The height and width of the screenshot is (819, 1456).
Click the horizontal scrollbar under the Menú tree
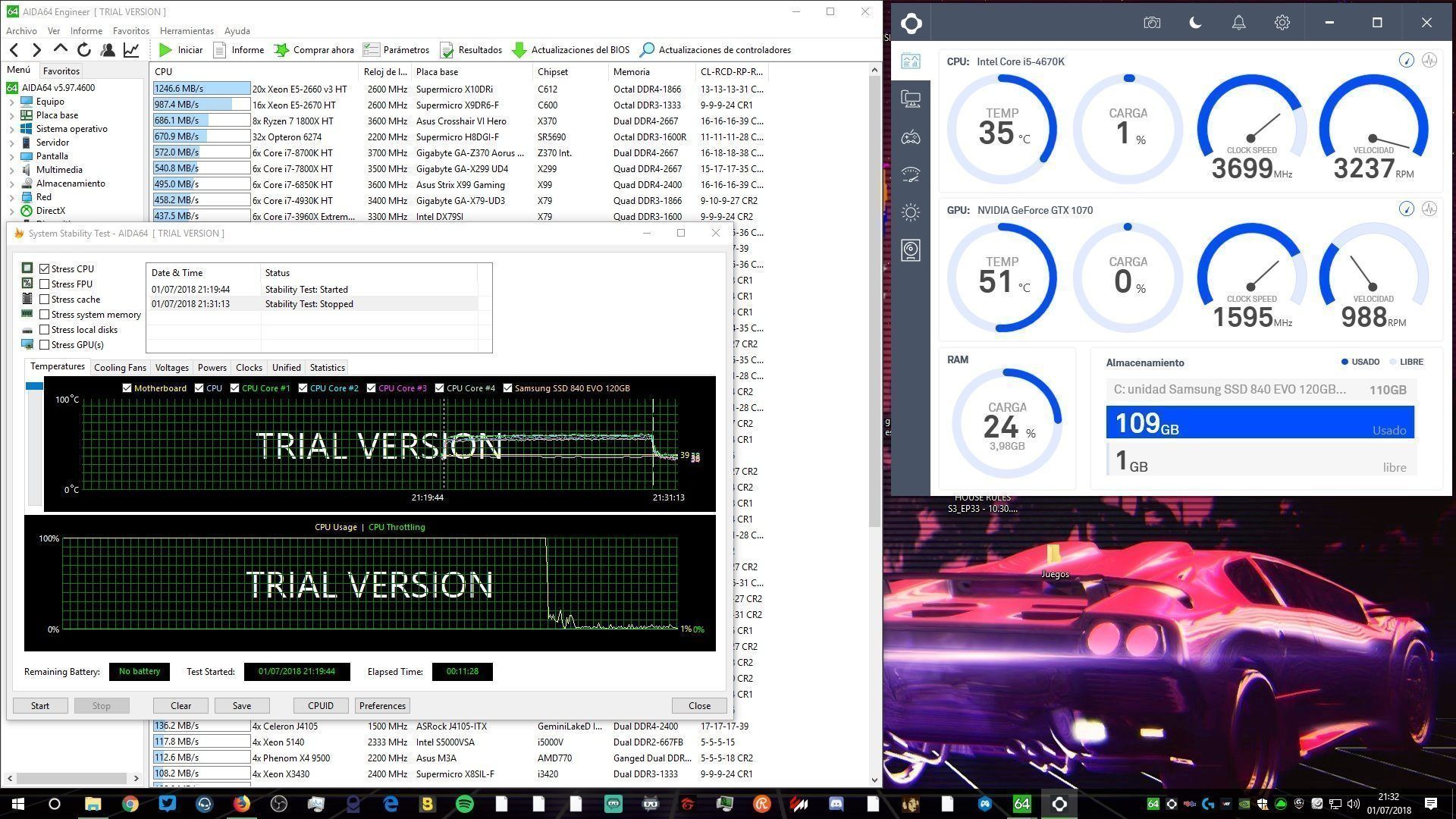pos(72,778)
